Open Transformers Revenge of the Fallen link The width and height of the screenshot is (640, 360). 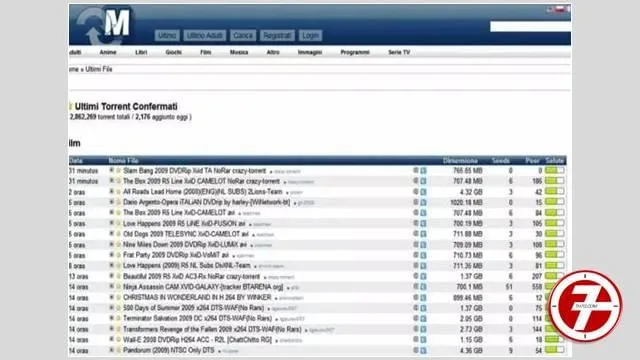point(212,329)
